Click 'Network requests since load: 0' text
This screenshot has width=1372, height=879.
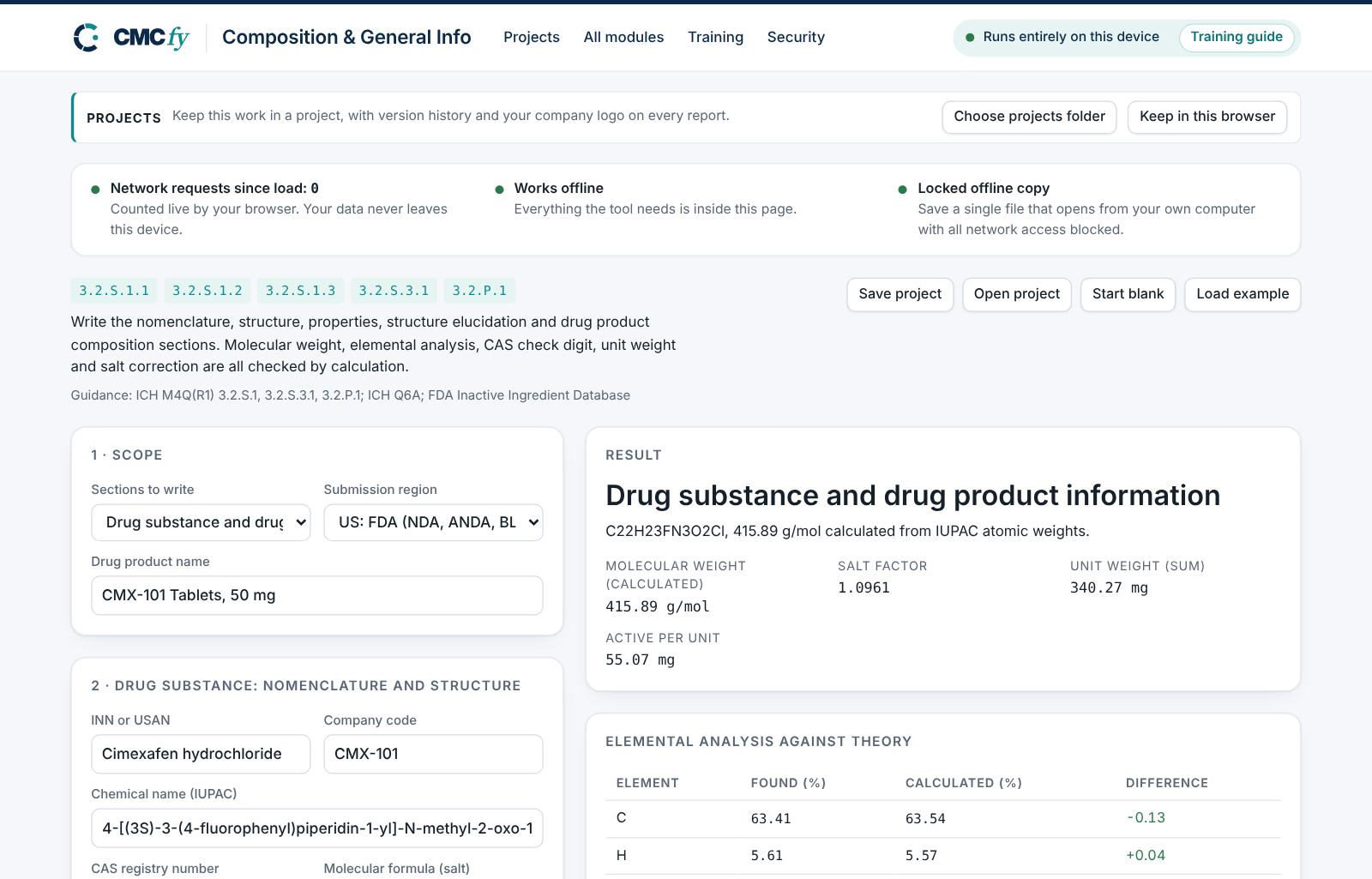[214, 188]
